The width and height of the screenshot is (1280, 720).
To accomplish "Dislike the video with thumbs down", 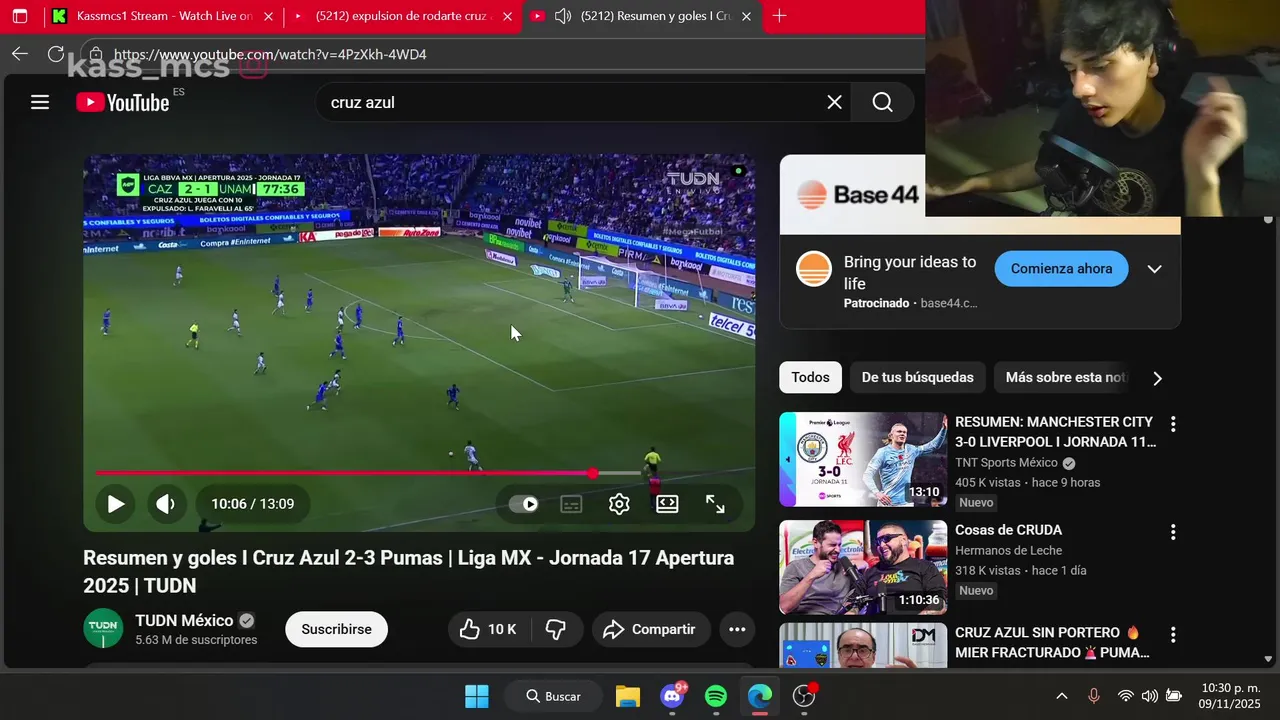I will click(556, 629).
